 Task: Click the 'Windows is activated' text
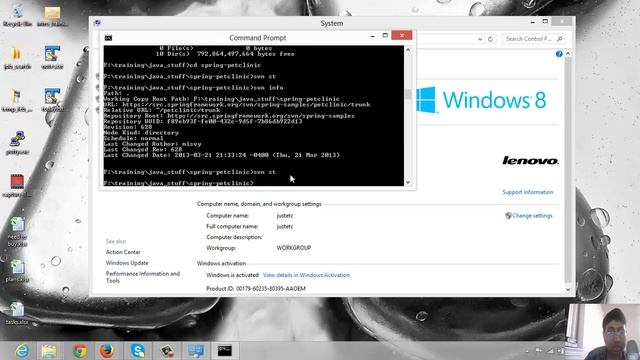tap(232, 275)
